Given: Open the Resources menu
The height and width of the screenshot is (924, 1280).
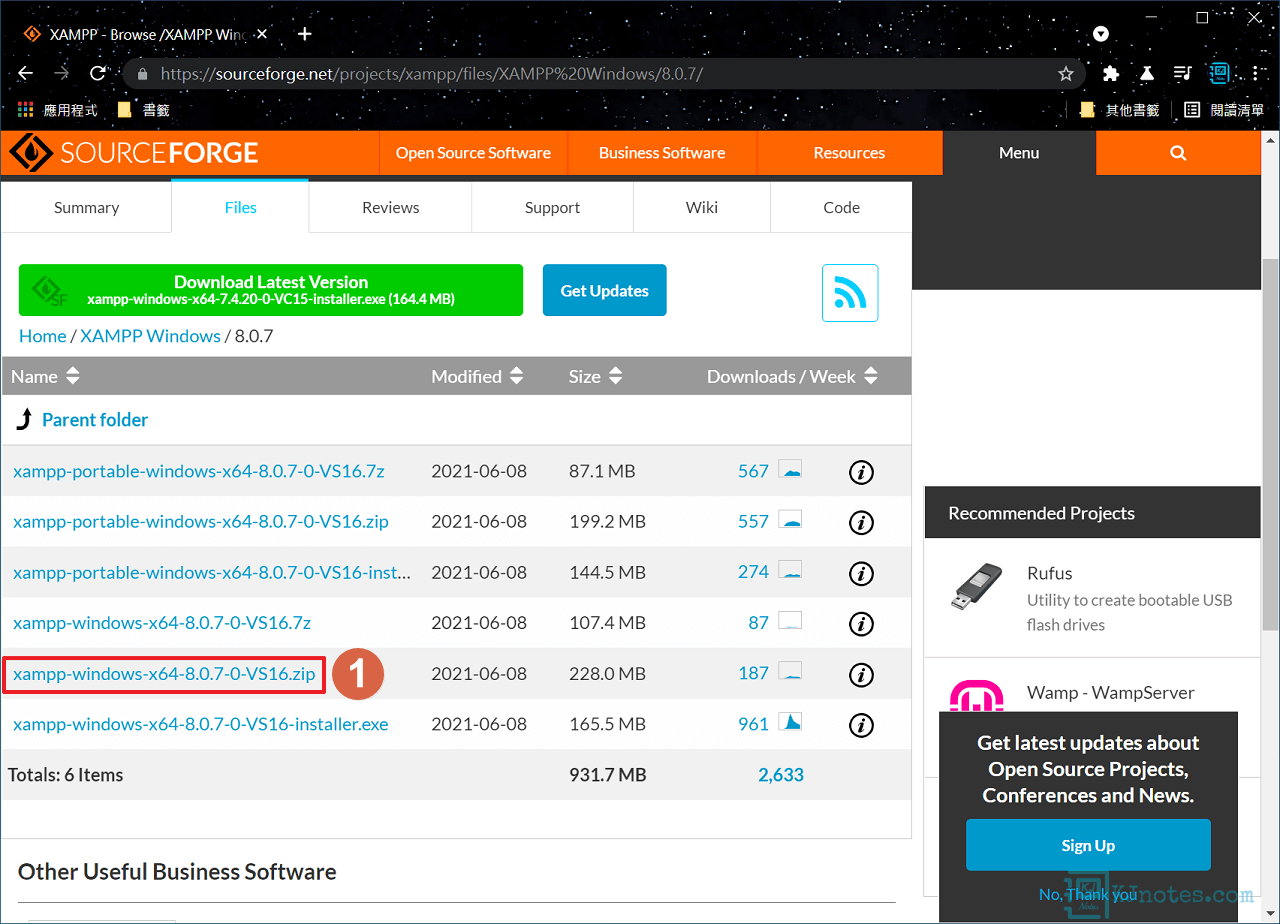Looking at the screenshot, I should click(849, 153).
